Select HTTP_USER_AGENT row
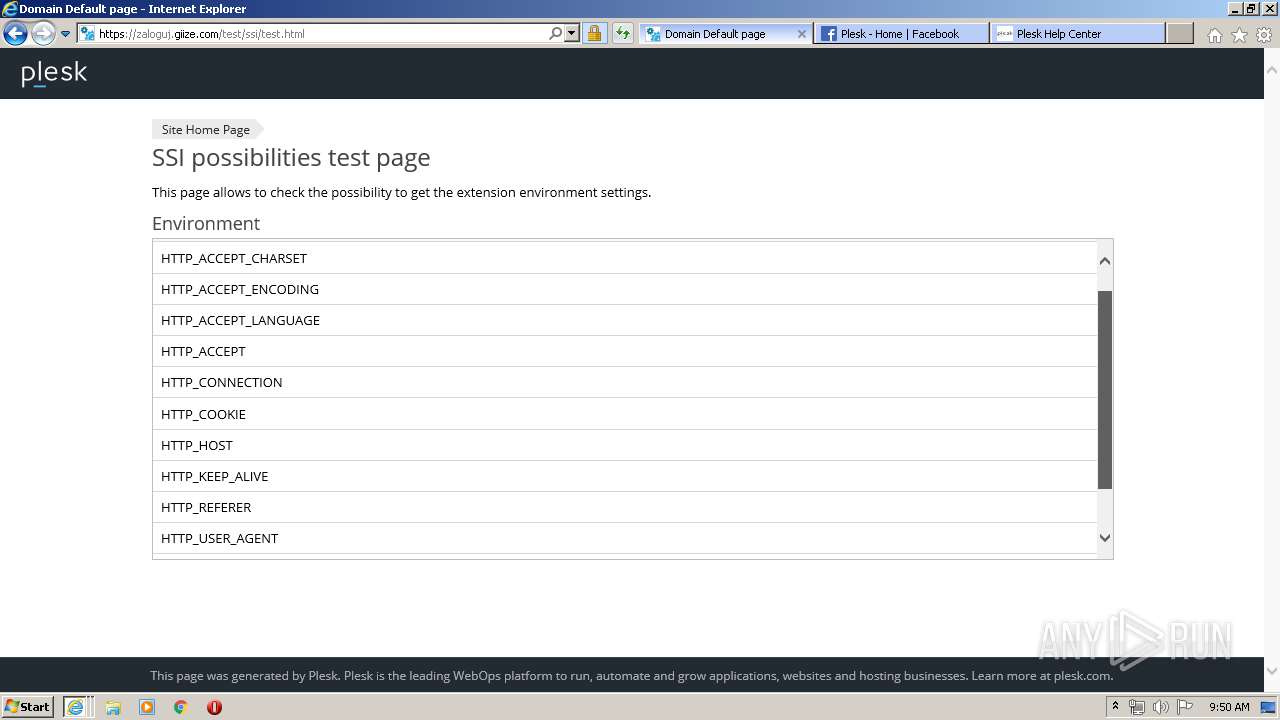The width and height of the screenshot is (1280, 720). coord(625,538)
